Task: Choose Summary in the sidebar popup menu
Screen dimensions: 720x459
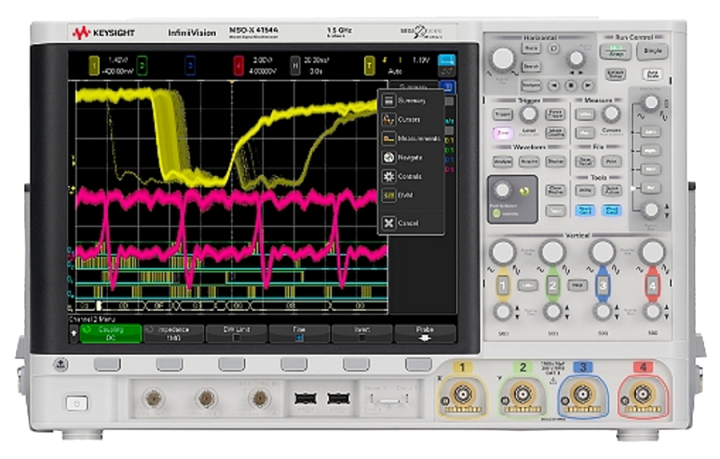Action: [x=411, y=101]
